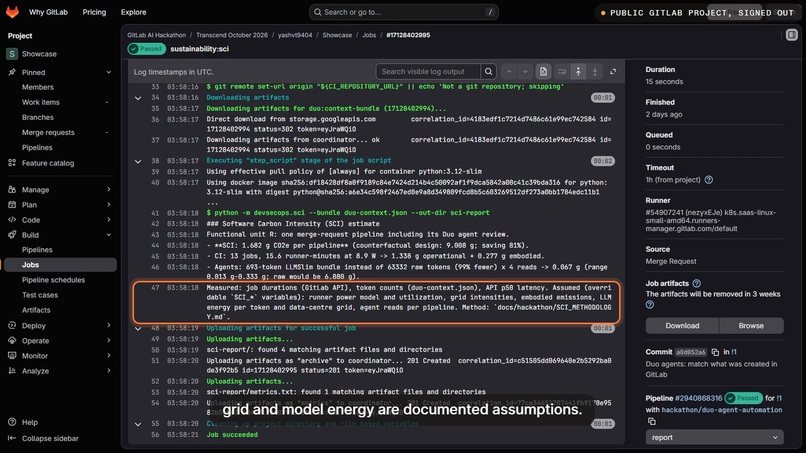Open the raw job log icon

tap(543, 71)
